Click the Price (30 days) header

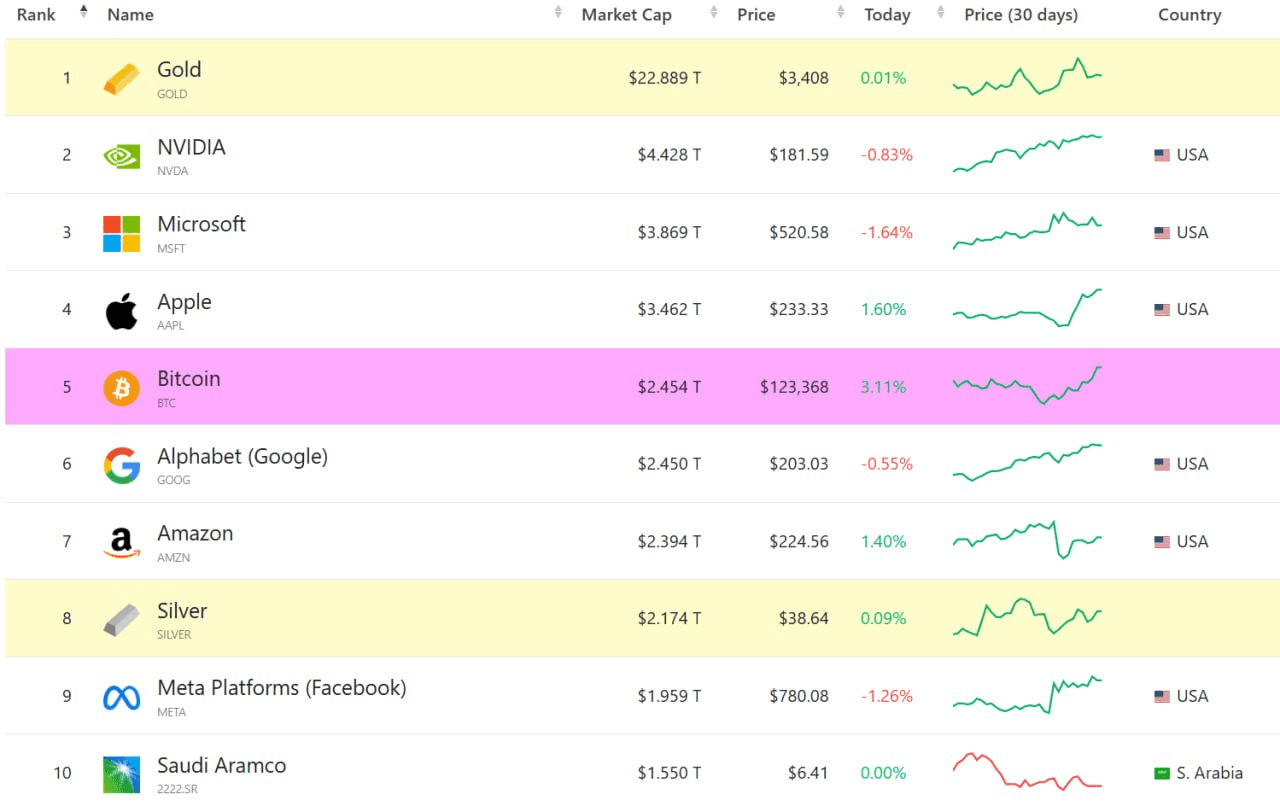point(1021,15)
